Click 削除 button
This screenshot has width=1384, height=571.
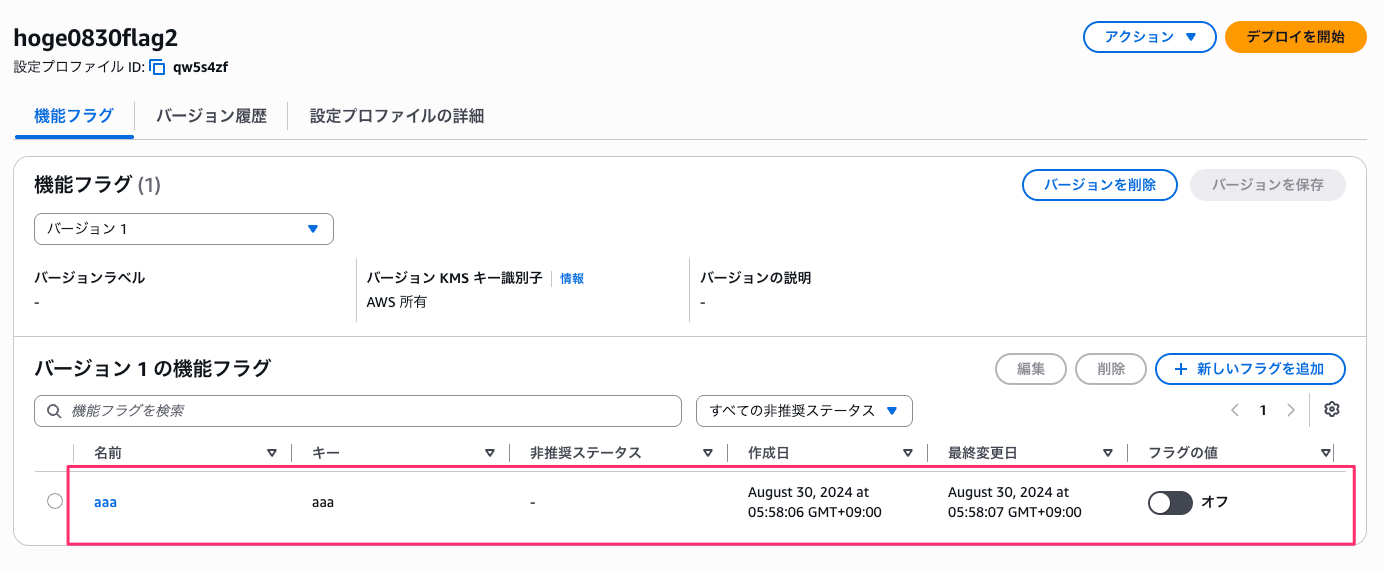click(1111, 369)
